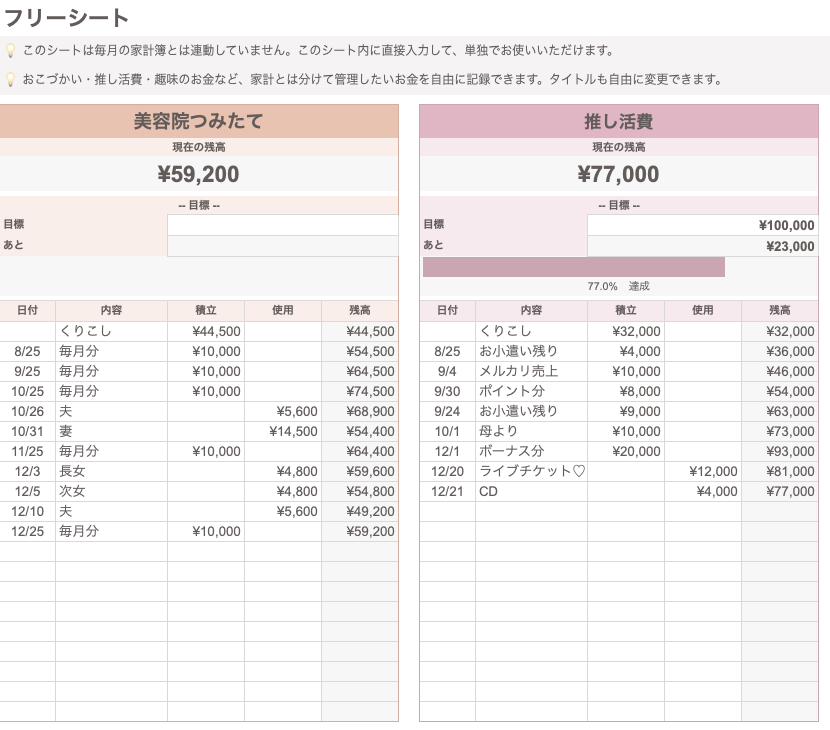Select the 10/26 date cell
The height and width of the screenshot is (730, 830).
click(x=28, y=411)
